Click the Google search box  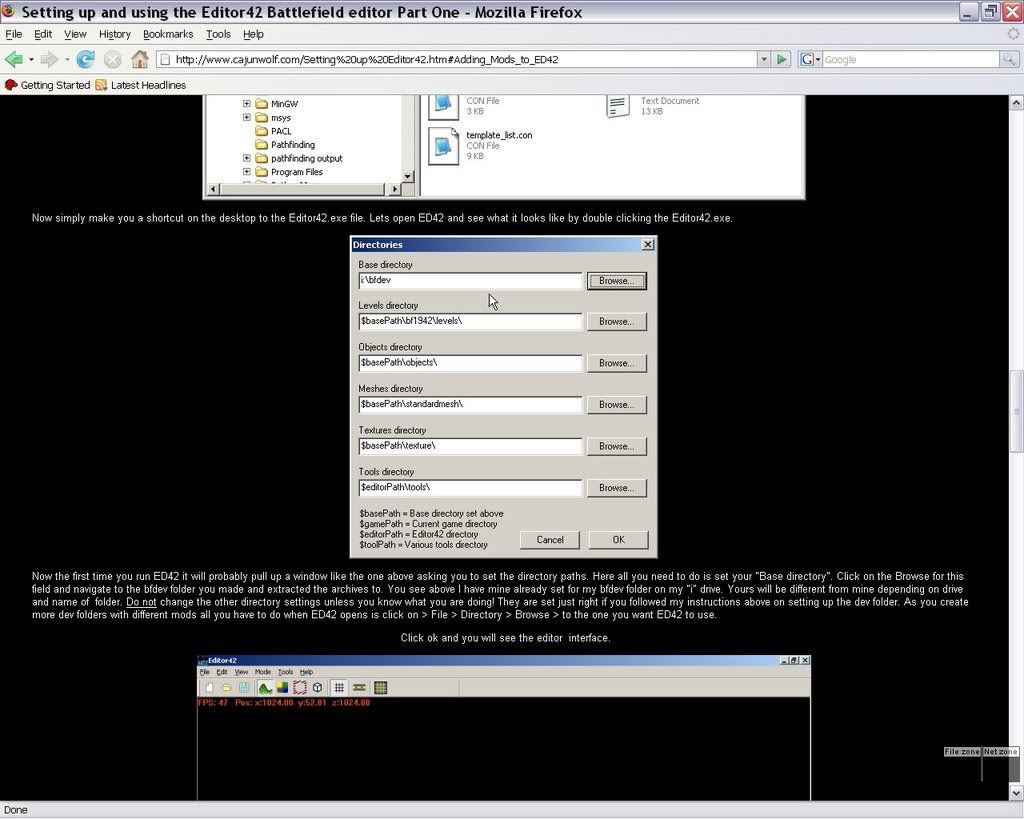tap(911, 59)
